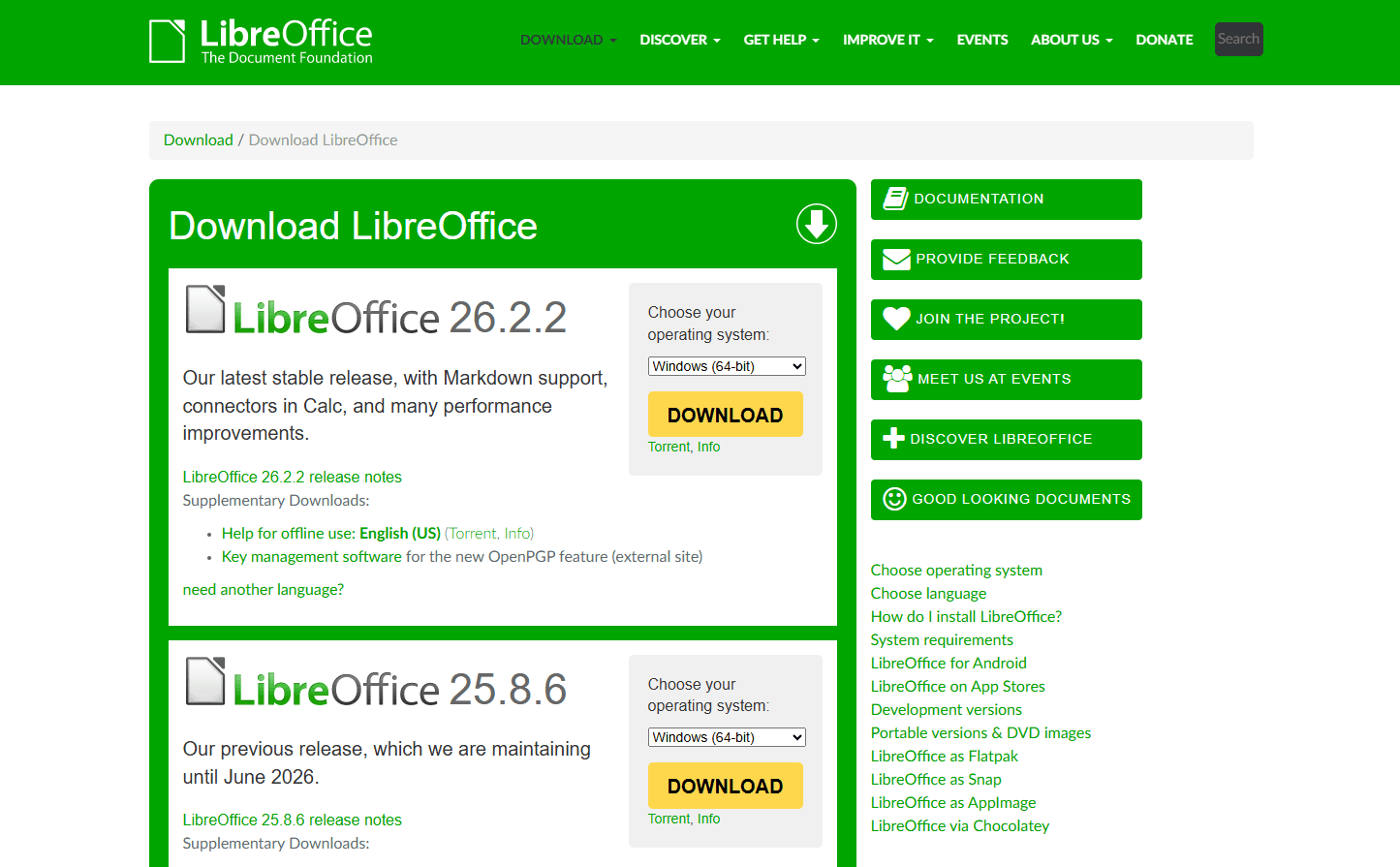The image size is (1400, 867).
Task: Open the operating system dropdown for 25.8.6
Action: click(x=726, y=736)
